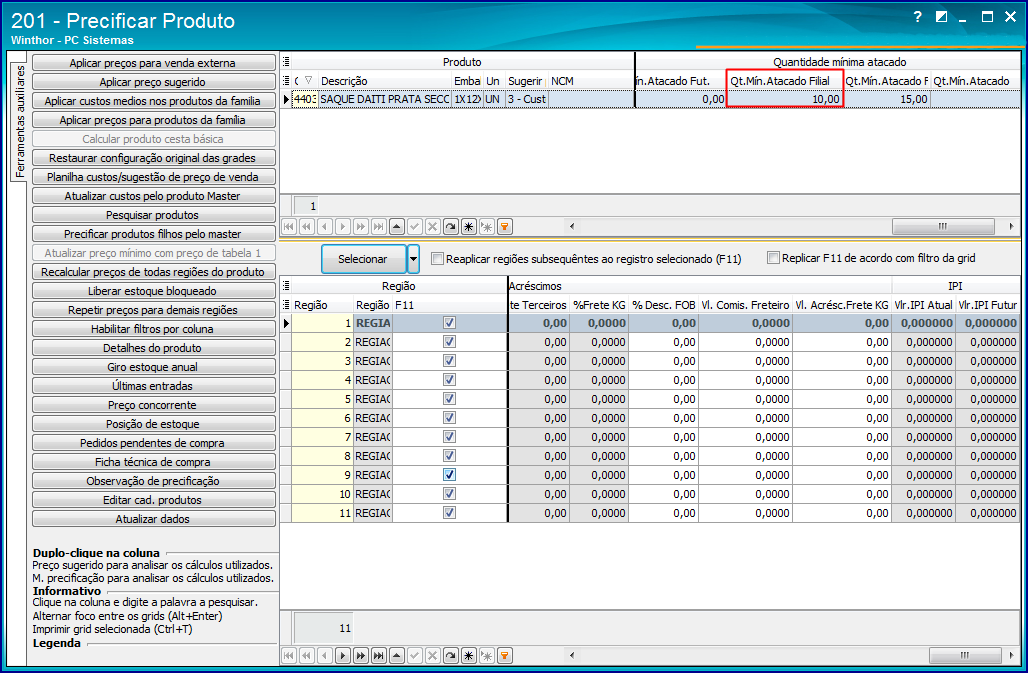
Task: Uncheck F11 checkbox for region 4
Action: pyautogui.click(x=449, y=379)
